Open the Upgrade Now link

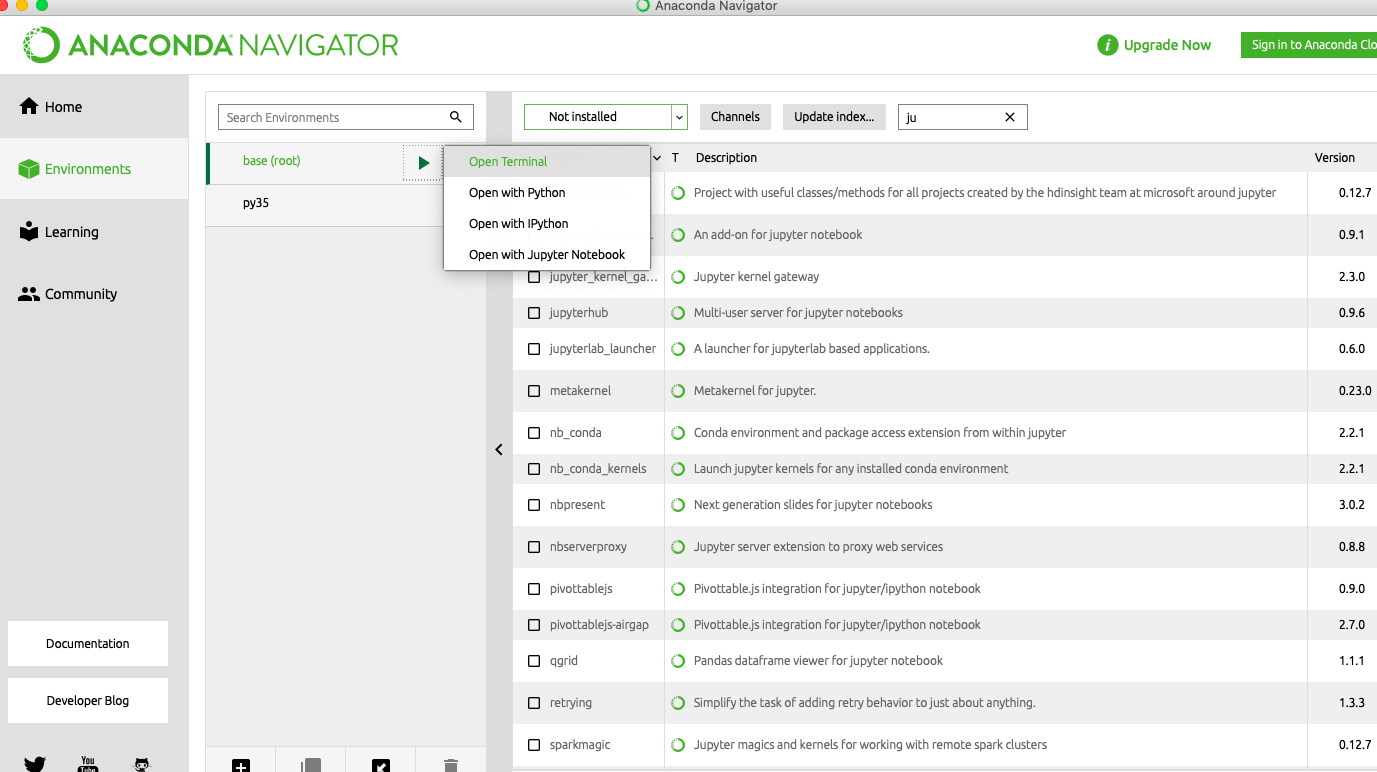(x=1167, y=45)
